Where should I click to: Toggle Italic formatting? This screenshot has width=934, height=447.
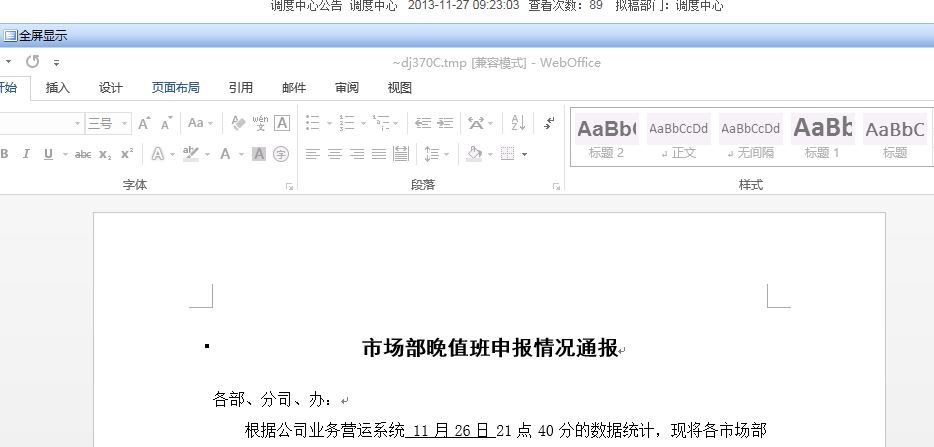tap(26, 154)
